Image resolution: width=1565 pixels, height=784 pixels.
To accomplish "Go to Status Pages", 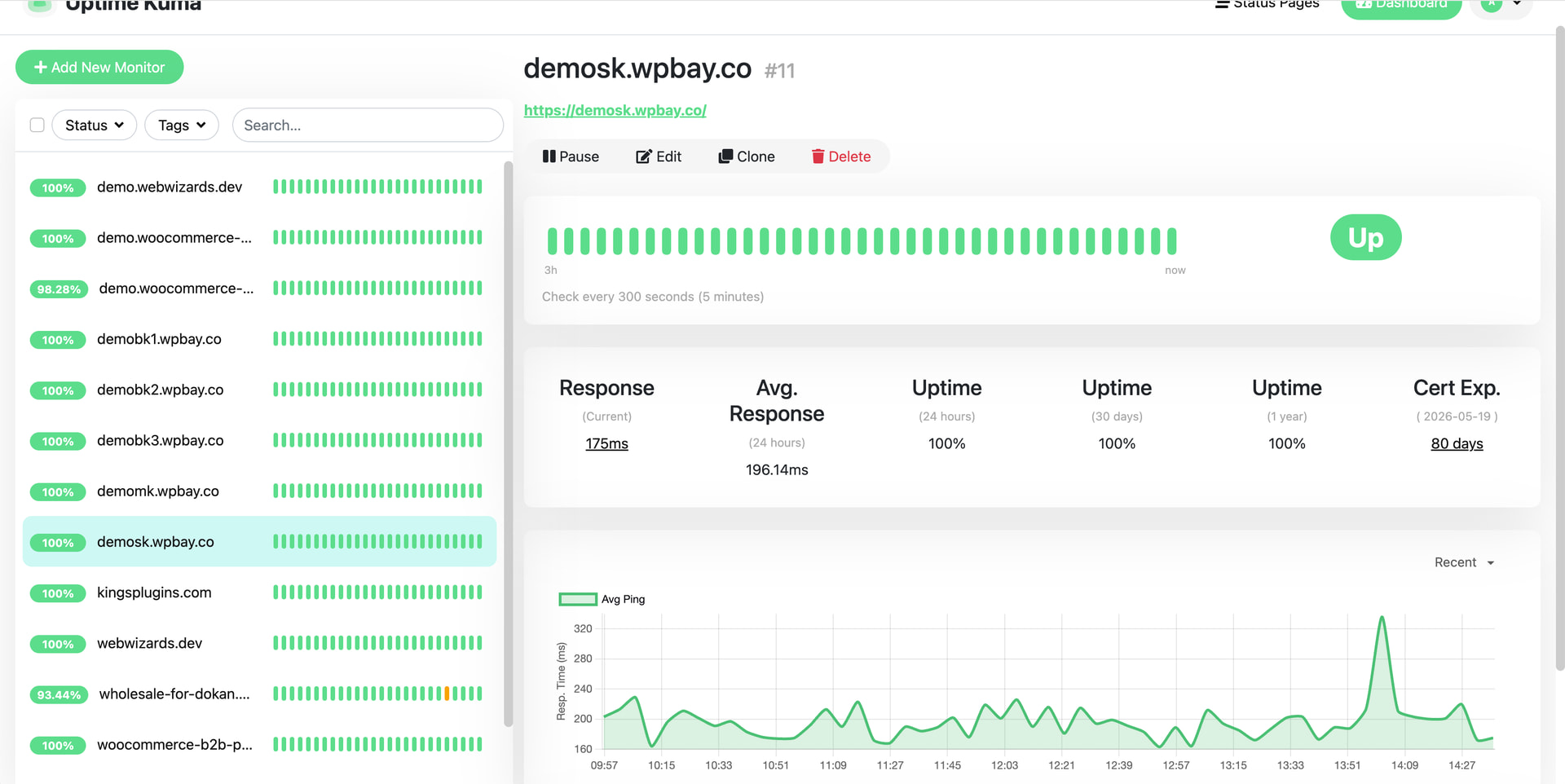I will tap(1267, 5).
